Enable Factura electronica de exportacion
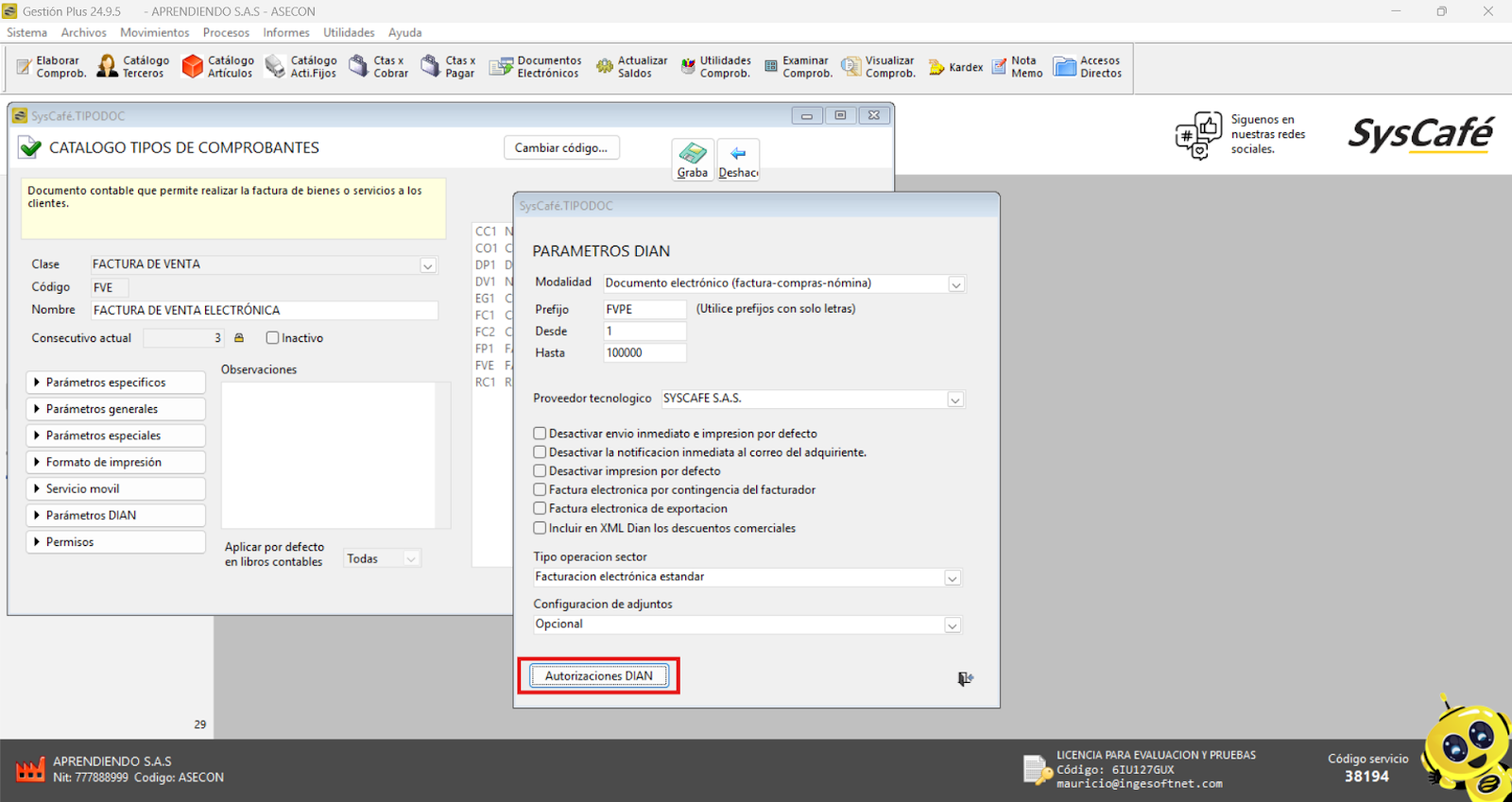The image size is (1512, 802). (540, 508)
